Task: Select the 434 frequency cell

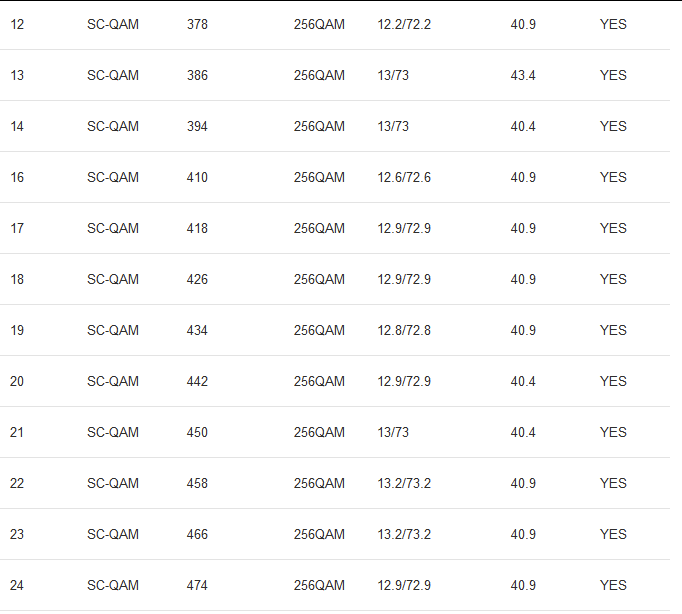Action: (197, 330)
